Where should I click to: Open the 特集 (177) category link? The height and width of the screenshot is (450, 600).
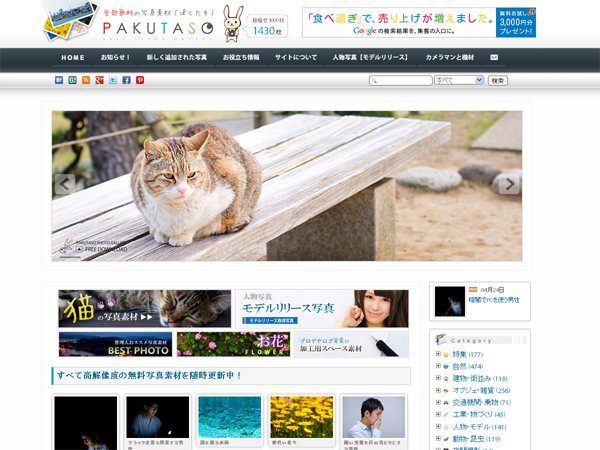coord(468,354)
